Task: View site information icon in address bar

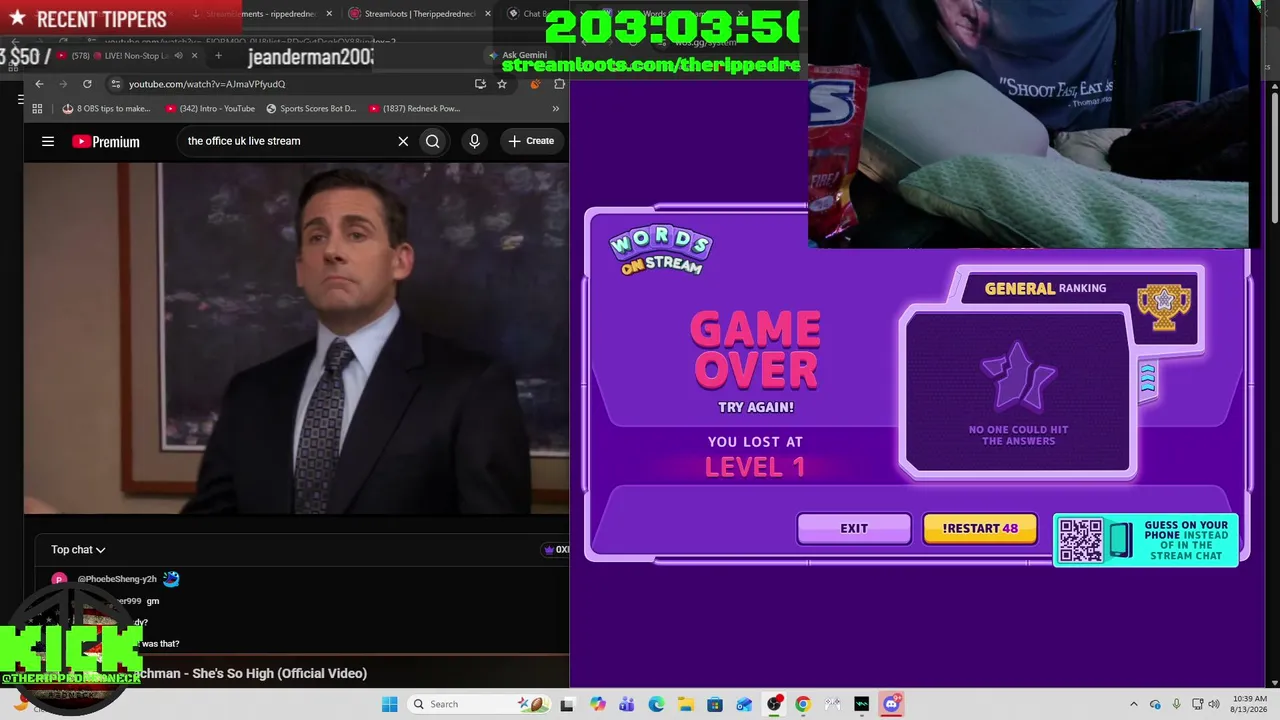Action: point(116,84)
